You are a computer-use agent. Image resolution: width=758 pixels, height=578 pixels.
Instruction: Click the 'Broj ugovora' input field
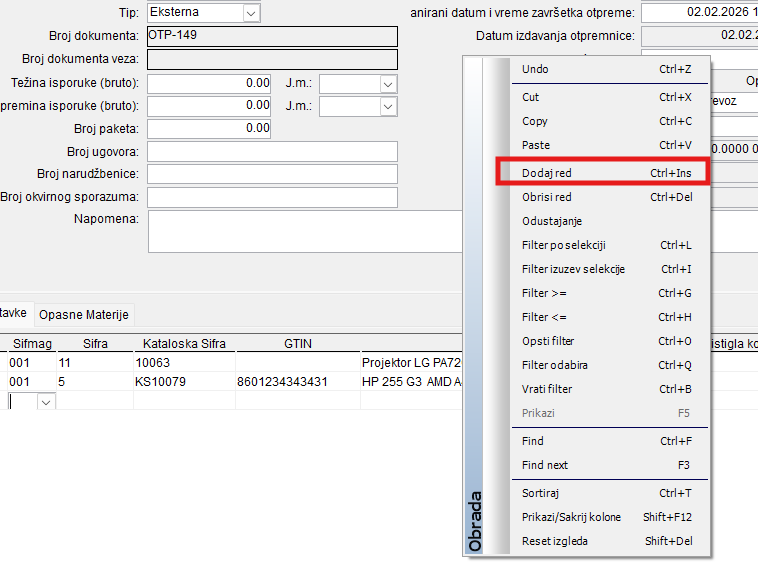point(272,151)
